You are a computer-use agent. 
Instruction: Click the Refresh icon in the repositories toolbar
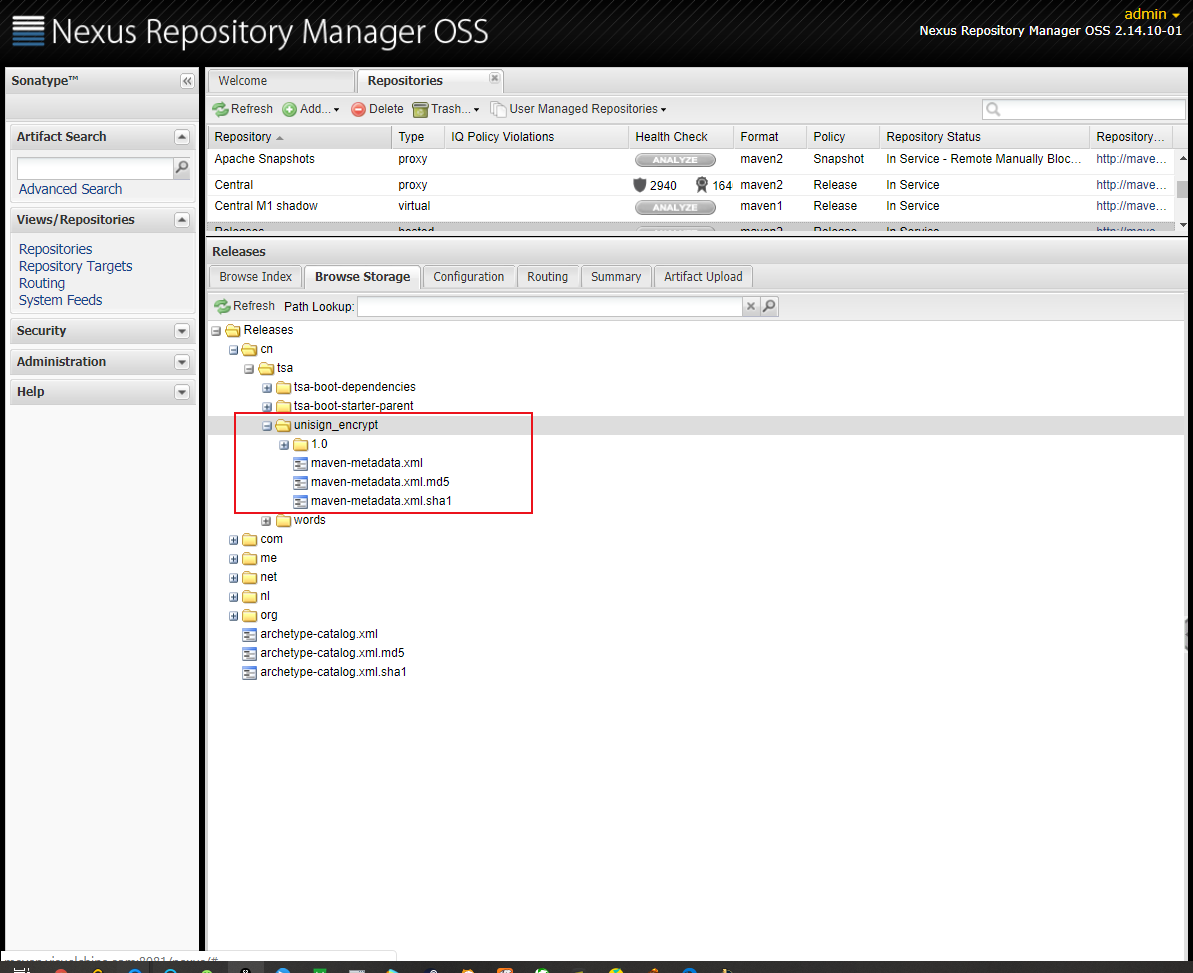(221, 110)
